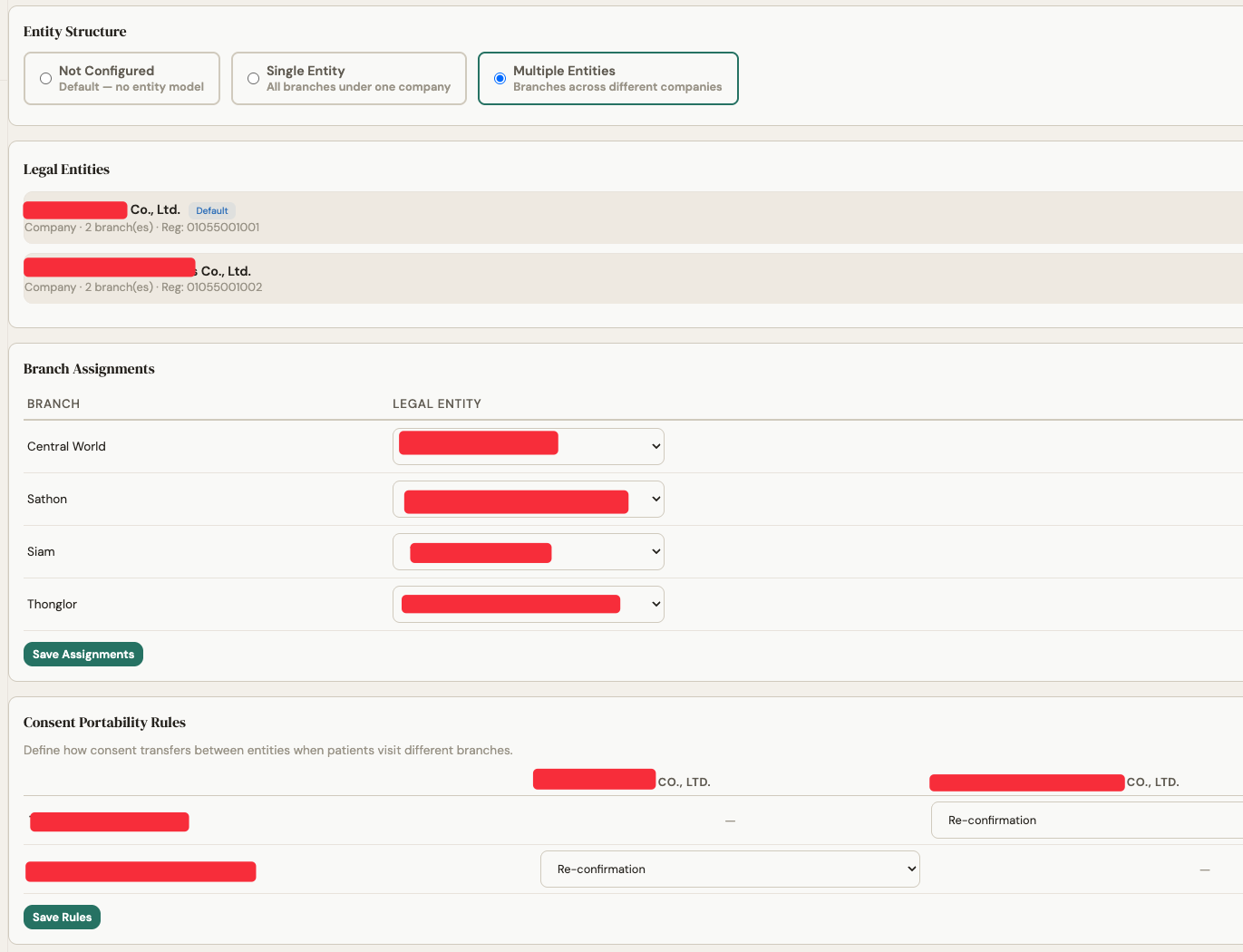Open the legal entity dropdown for Thonglor
The height and width of the screenshot is (952, 1243).
[528, 604]
